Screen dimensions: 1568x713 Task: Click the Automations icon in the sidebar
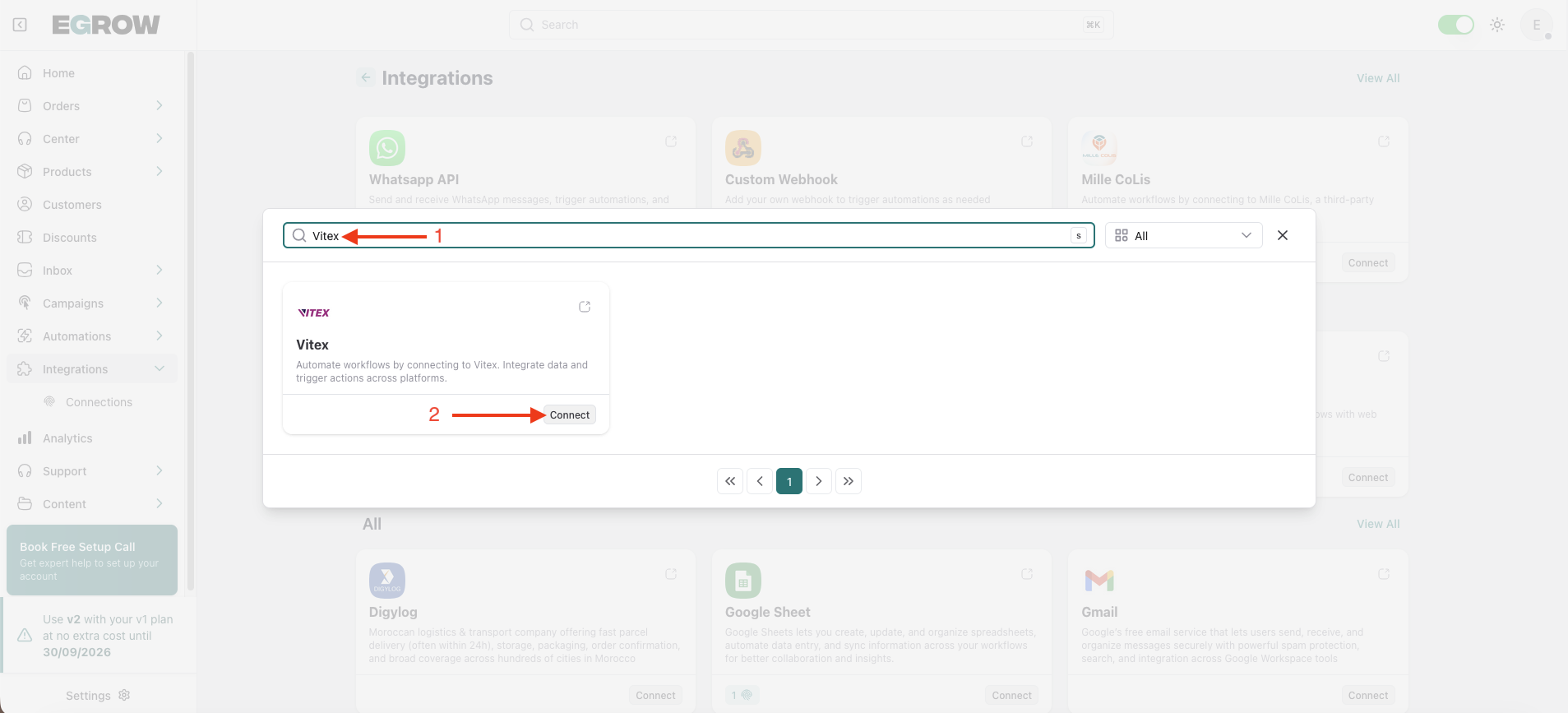point(25,336)
